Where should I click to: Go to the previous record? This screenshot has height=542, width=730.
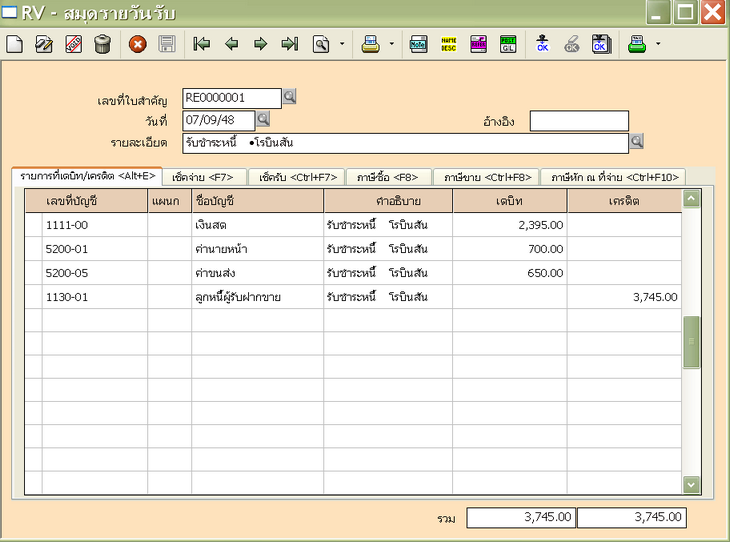[231, 44]
